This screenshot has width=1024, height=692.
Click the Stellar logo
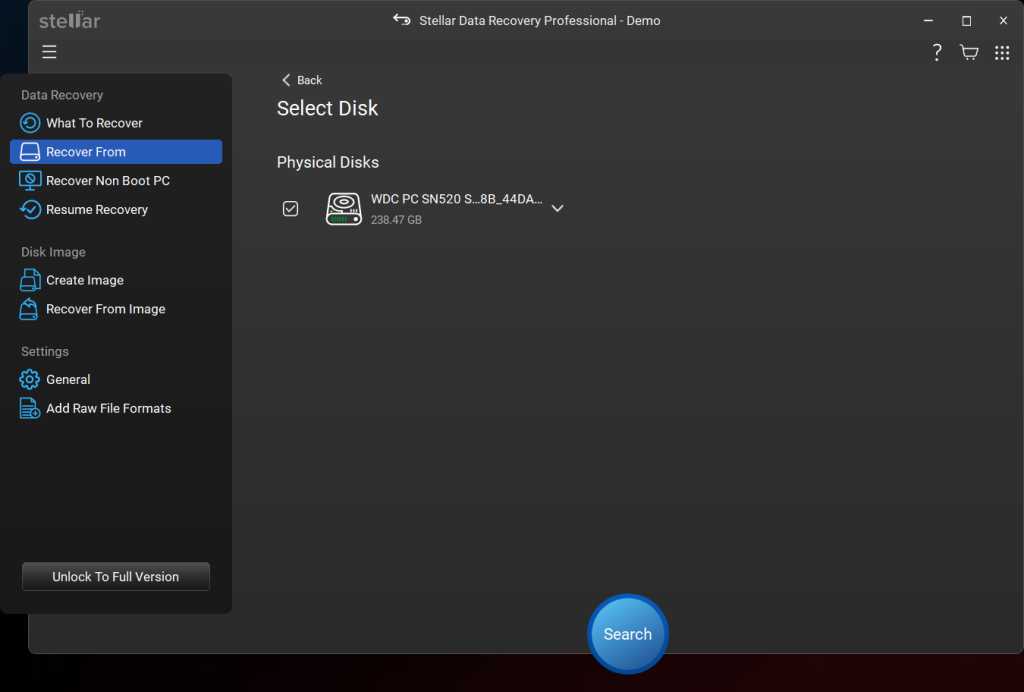tap(69, 20)
